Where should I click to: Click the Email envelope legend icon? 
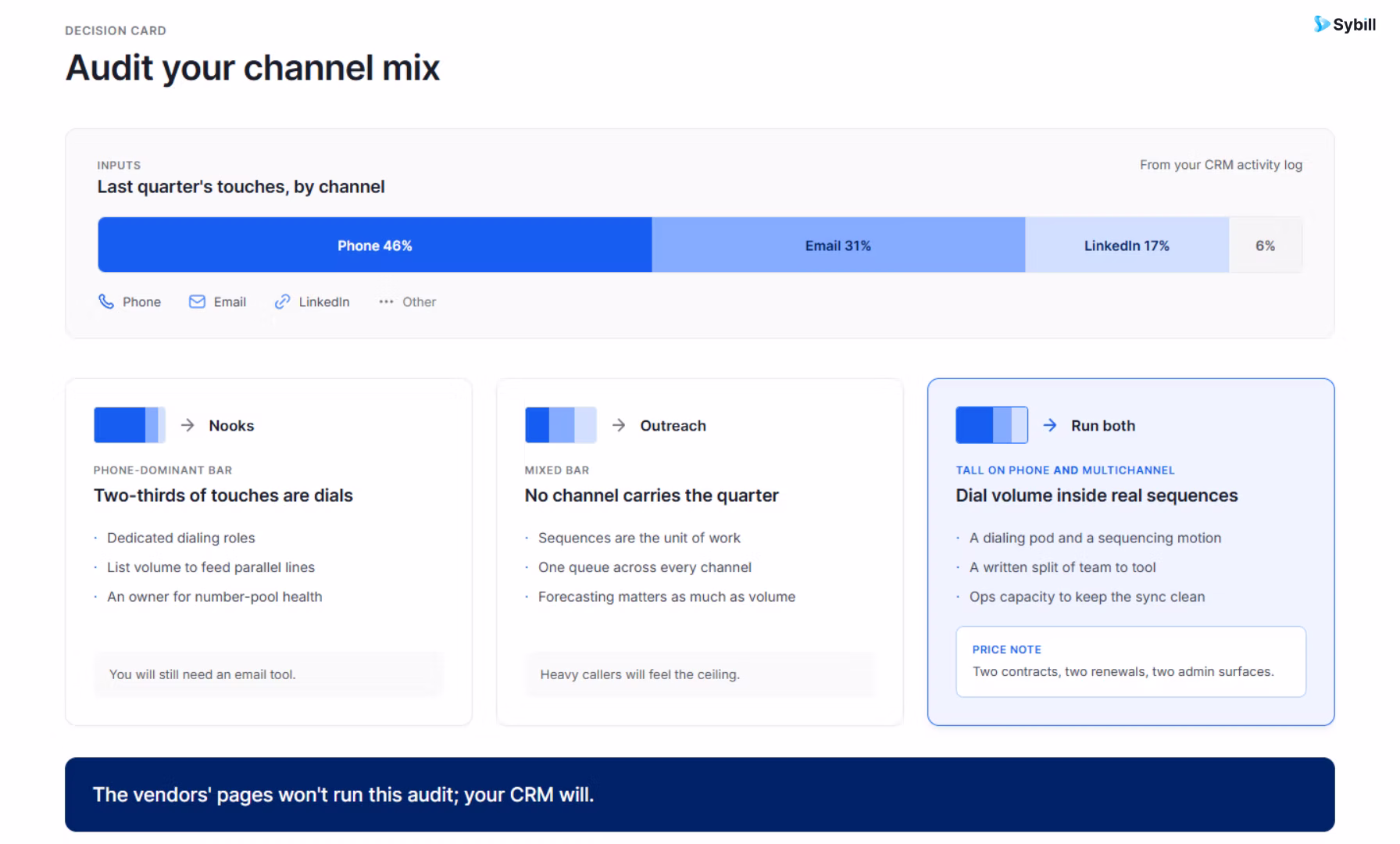pyautogui.click(x=197, y=302)
